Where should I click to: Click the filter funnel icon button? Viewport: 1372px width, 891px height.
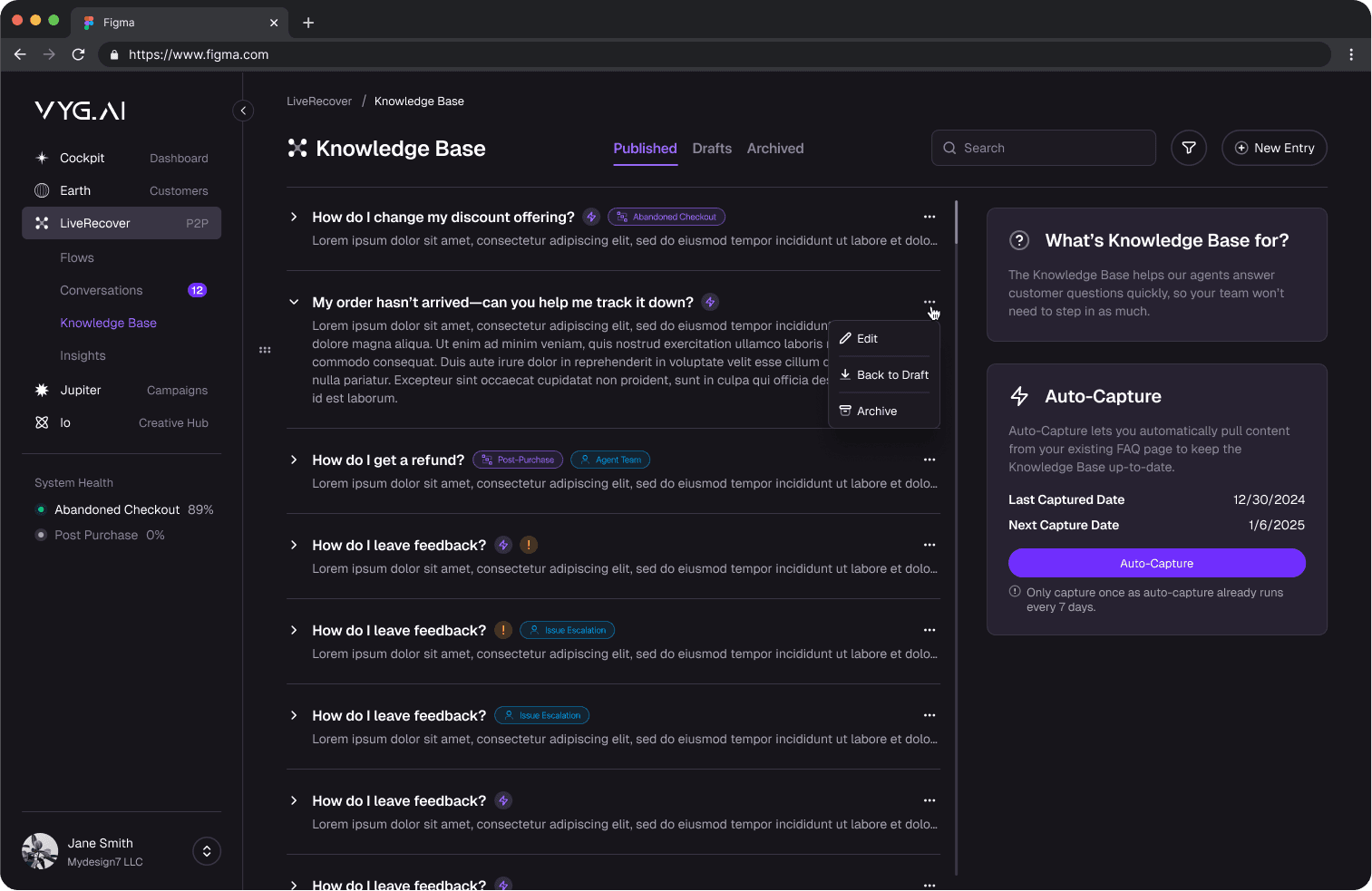(x=1188, y=148)
